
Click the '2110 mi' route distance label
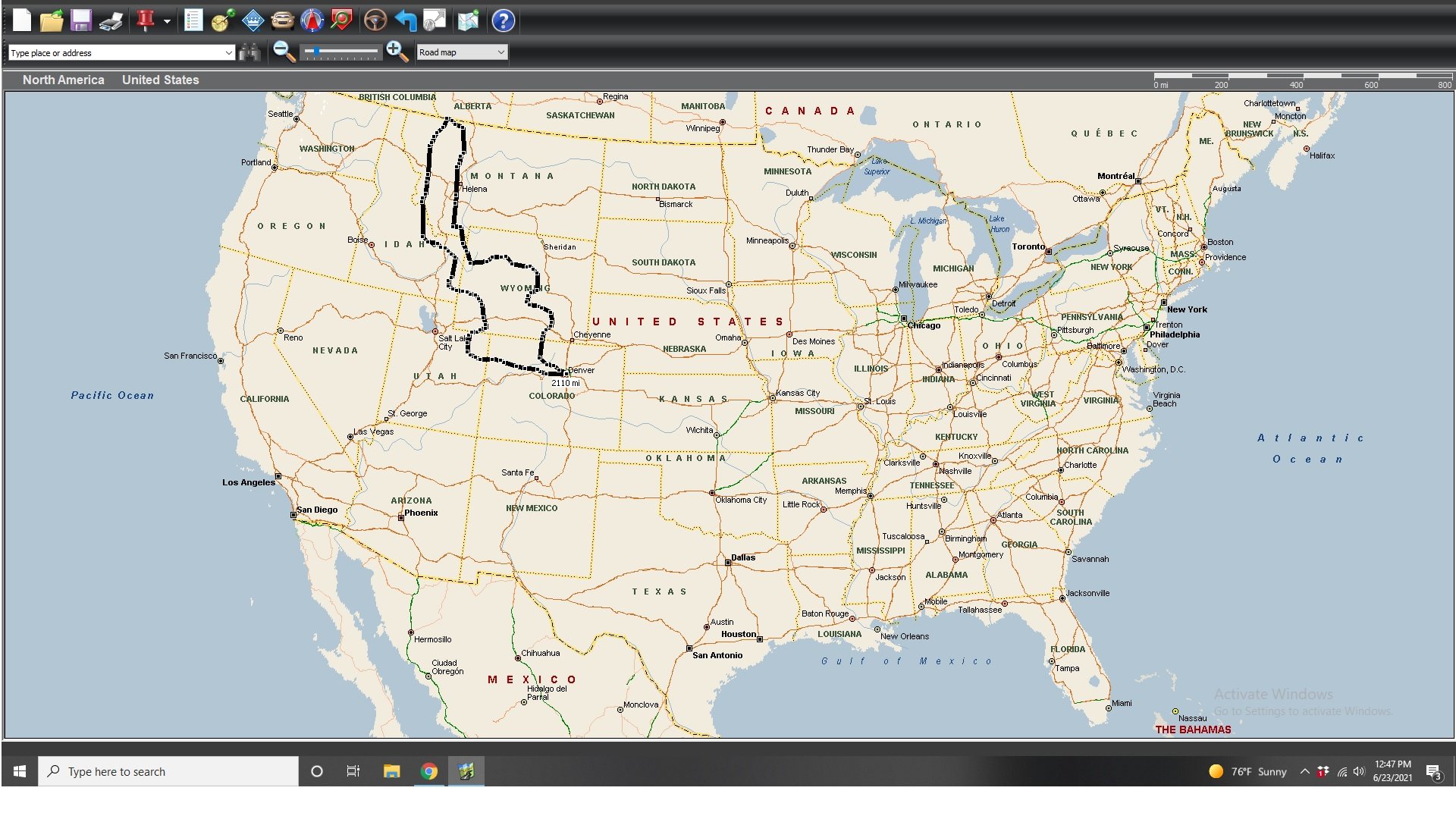pos(566,383)
